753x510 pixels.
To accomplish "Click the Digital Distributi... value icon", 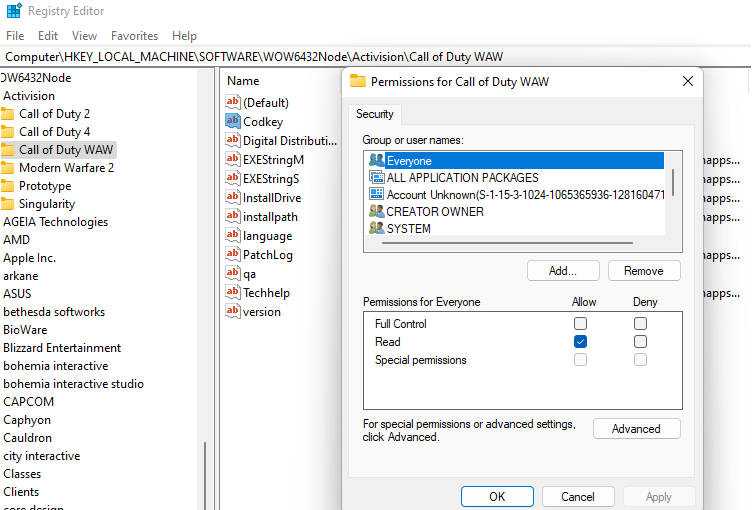I will click(x=232, y=140).
